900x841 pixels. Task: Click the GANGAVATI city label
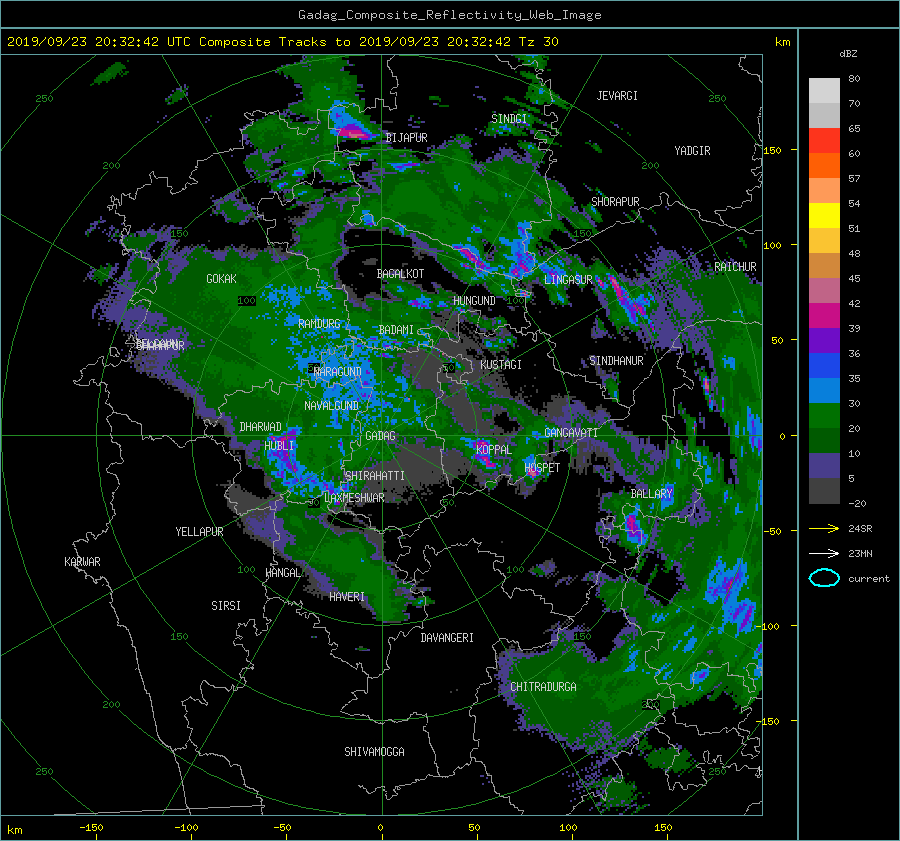[x=571, y=433]
